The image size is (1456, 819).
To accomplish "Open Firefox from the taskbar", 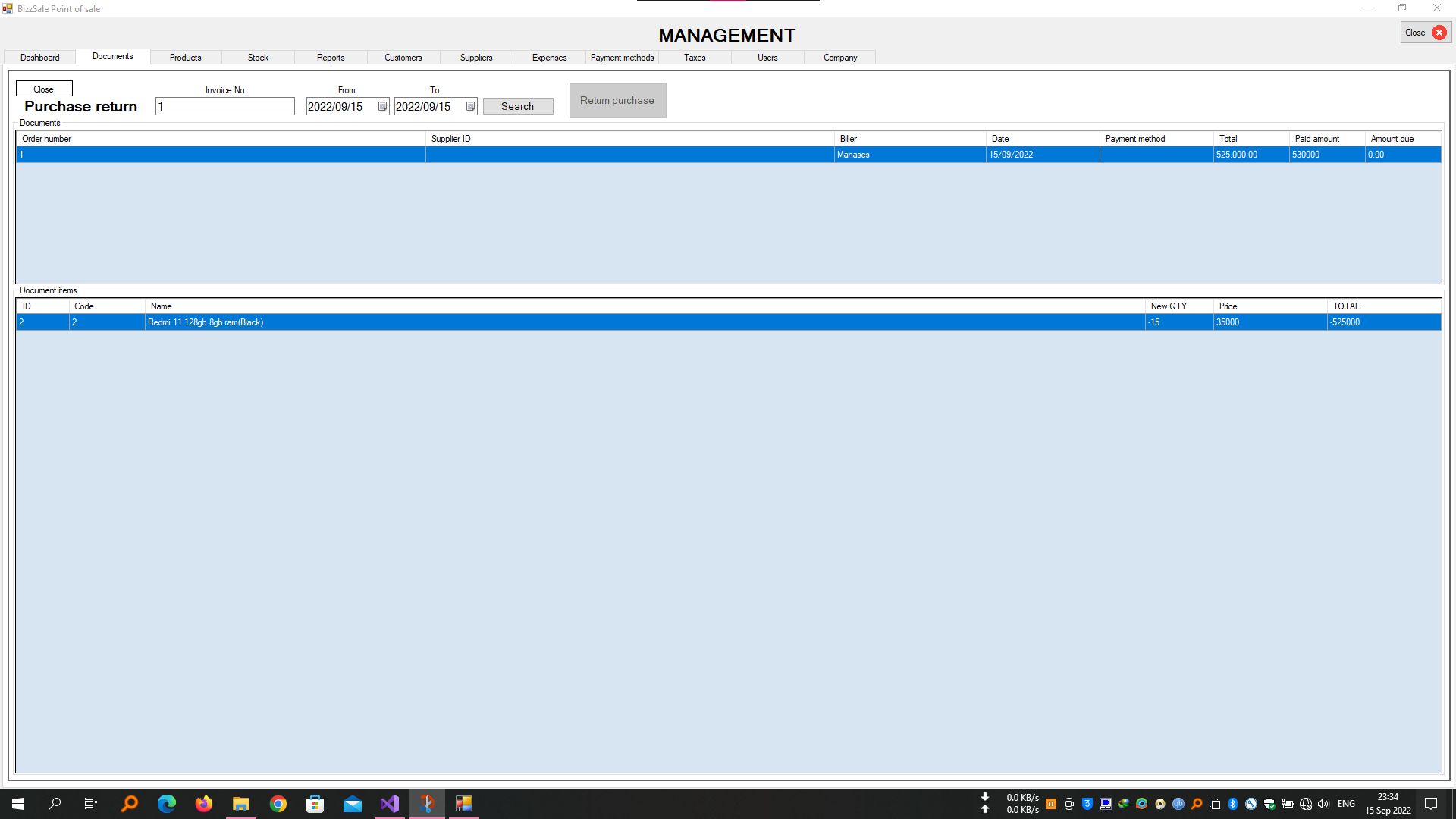I will pyautogui.click(x=204, y=804).
